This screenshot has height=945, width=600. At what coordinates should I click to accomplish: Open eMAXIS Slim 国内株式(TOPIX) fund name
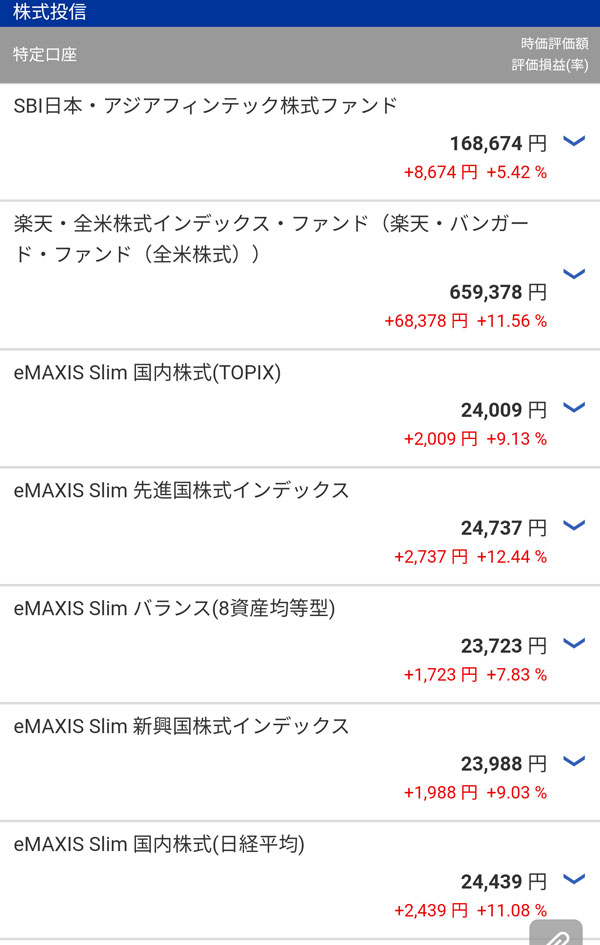(147, 373)
